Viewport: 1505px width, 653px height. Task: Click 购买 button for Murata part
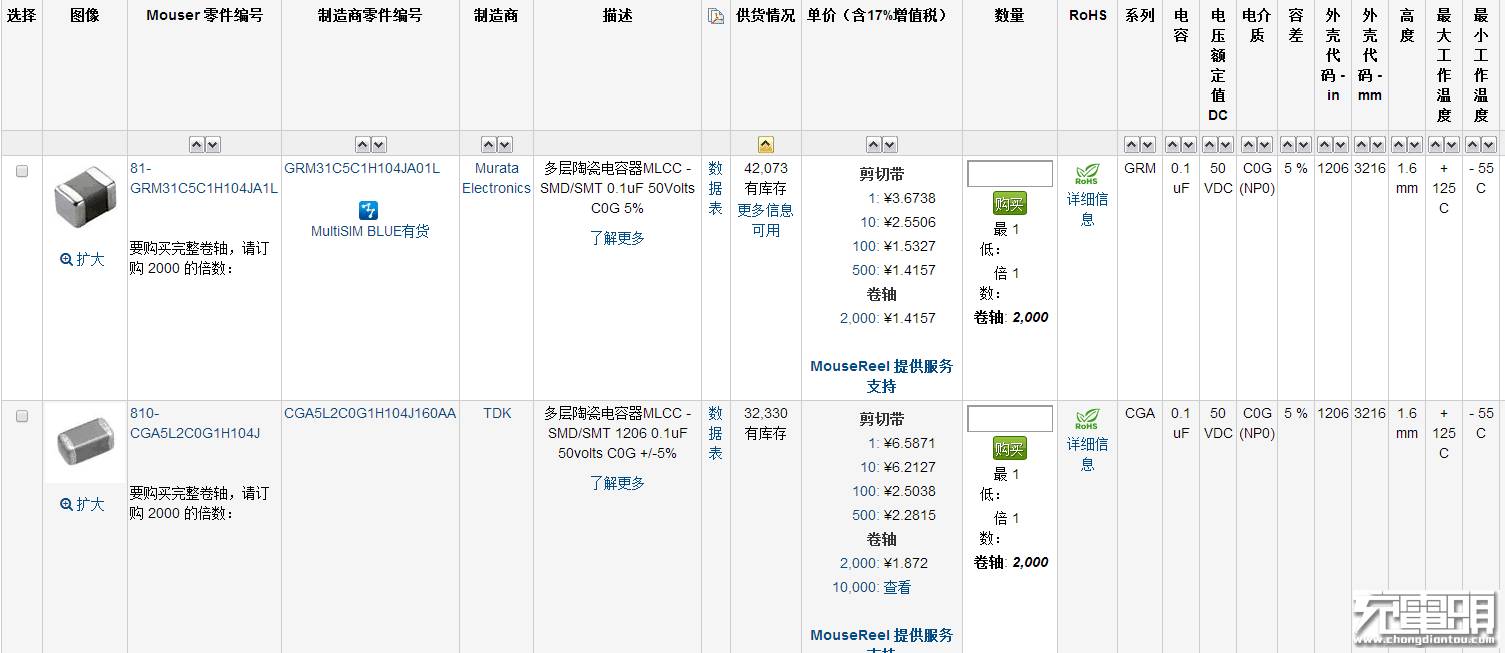[1010, 204]
